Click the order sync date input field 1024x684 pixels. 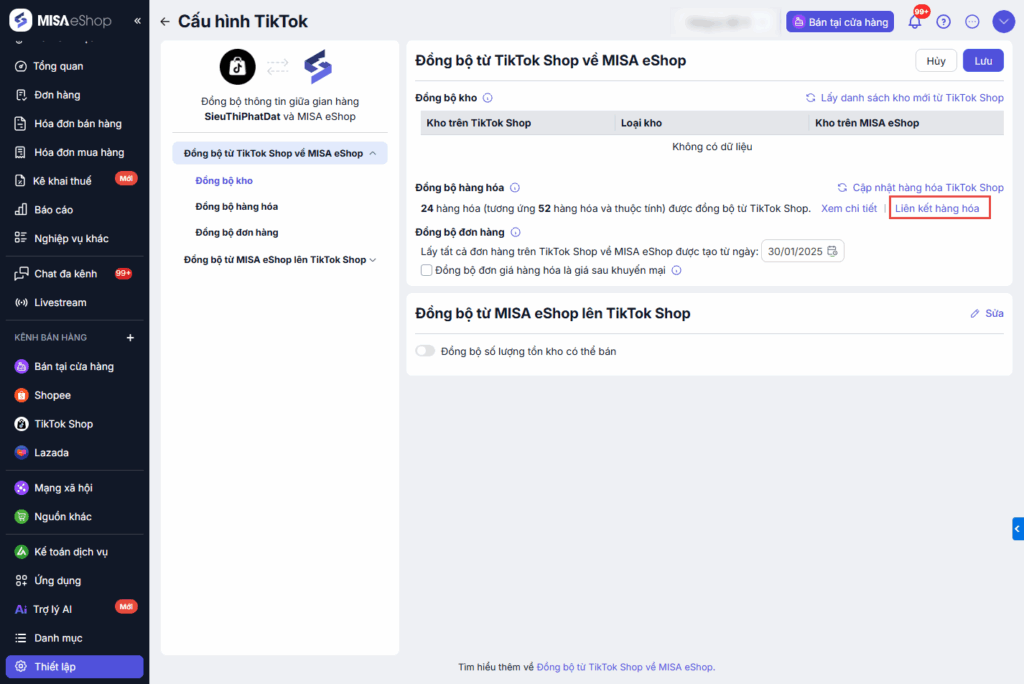pyautogui.click(x=795, y=251)
